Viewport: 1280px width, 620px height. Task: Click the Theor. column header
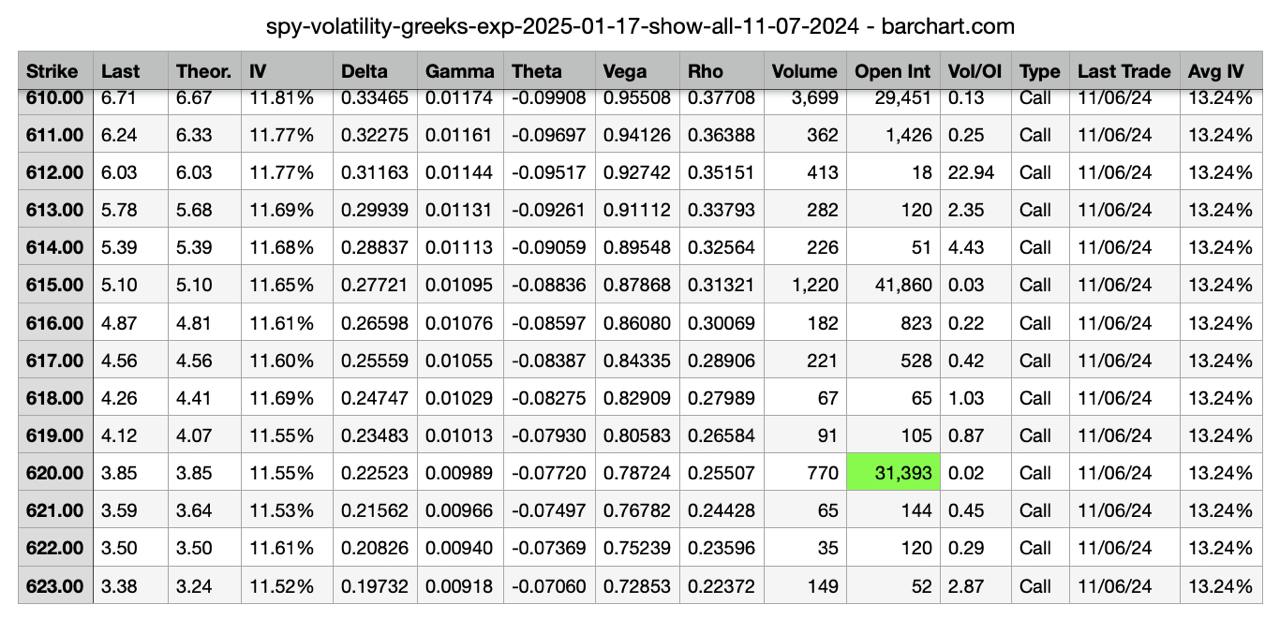[204, 71]
